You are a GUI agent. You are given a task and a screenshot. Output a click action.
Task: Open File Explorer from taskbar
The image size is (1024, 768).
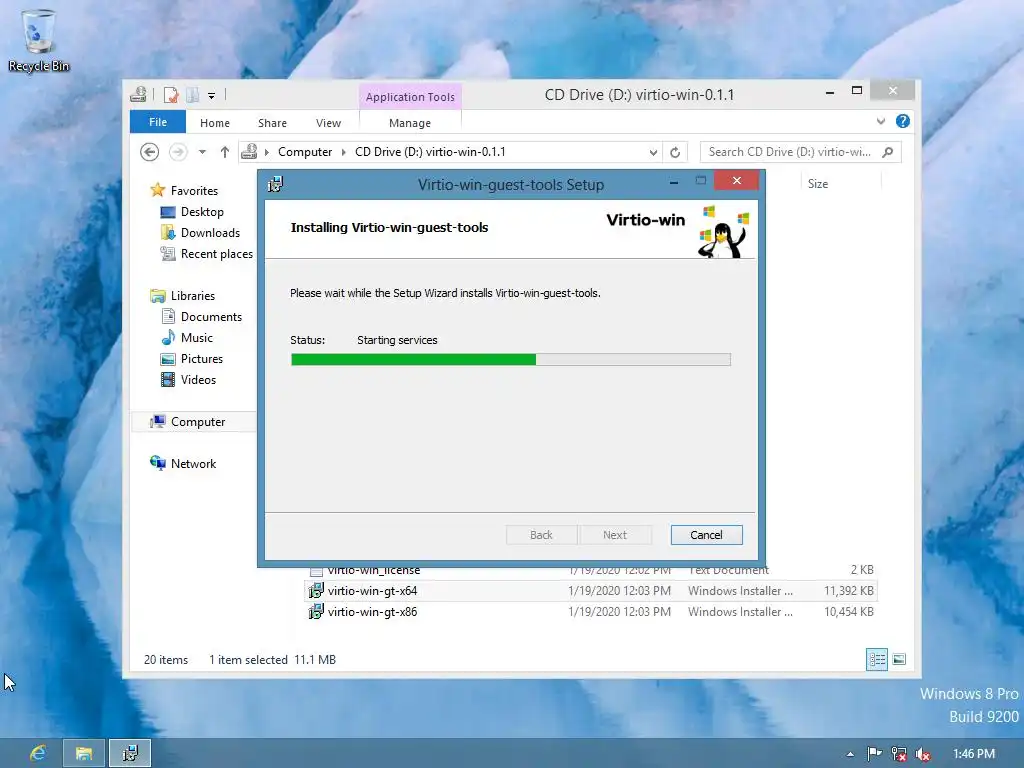[84, 754]
